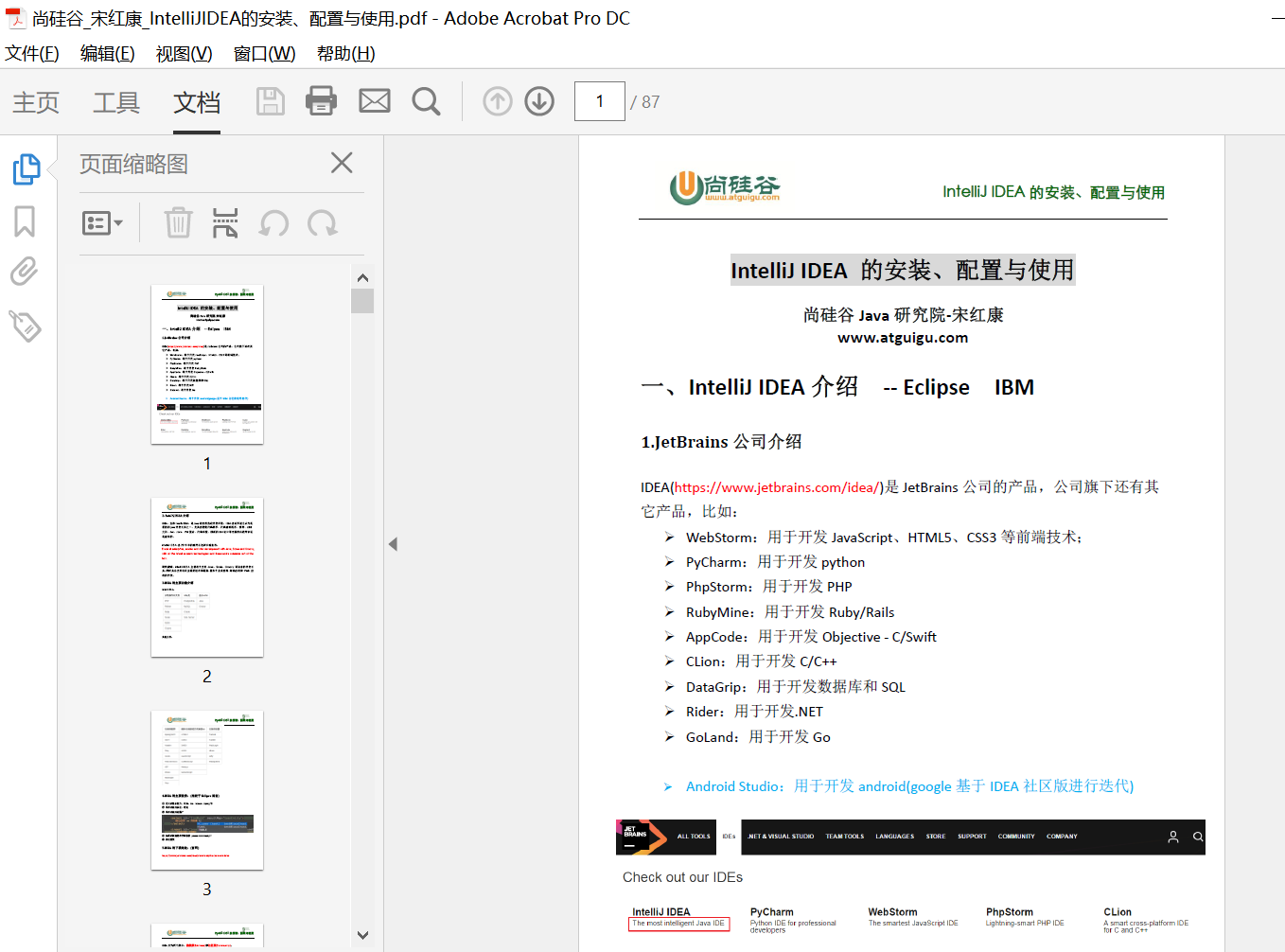The image size is (1285, 952).
Task: Click the Android Studio blue line
Action: pyautogui.click(x=909, y=786)
